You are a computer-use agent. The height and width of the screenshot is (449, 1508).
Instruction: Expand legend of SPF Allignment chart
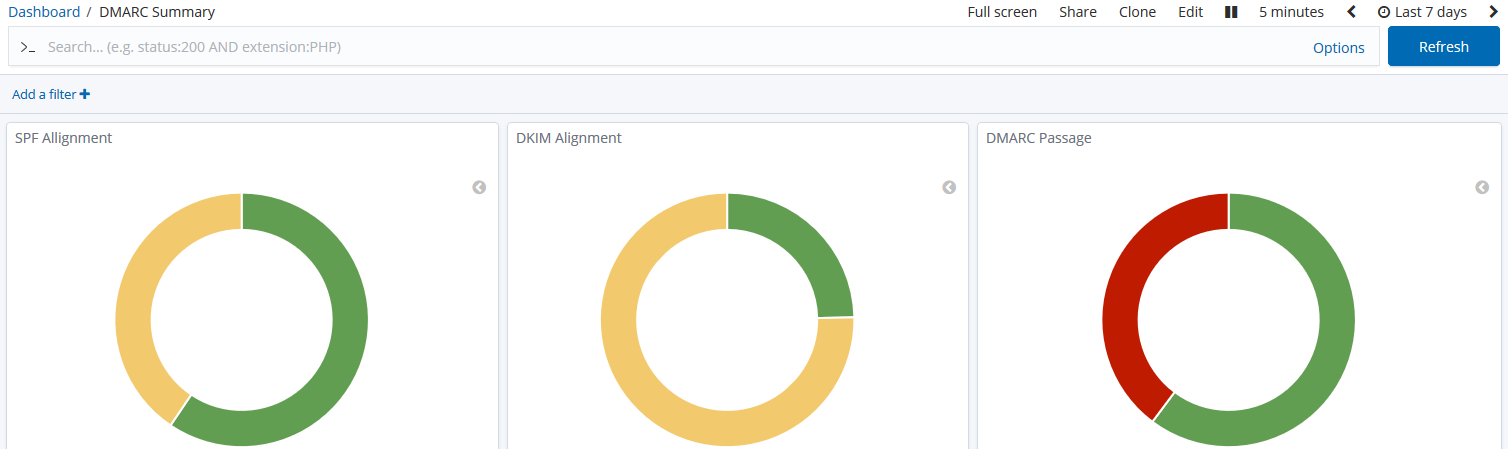479,187
